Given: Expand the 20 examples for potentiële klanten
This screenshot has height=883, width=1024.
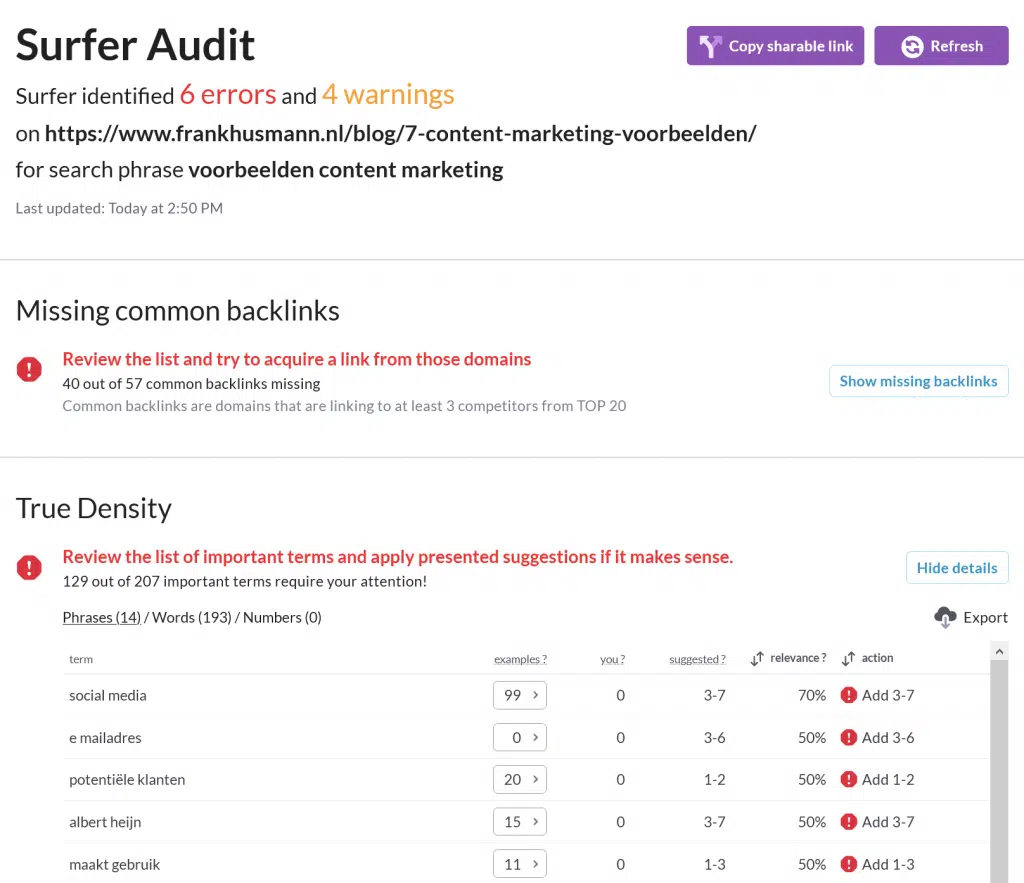Looking at the screenshot, I should tap(519, 779).
